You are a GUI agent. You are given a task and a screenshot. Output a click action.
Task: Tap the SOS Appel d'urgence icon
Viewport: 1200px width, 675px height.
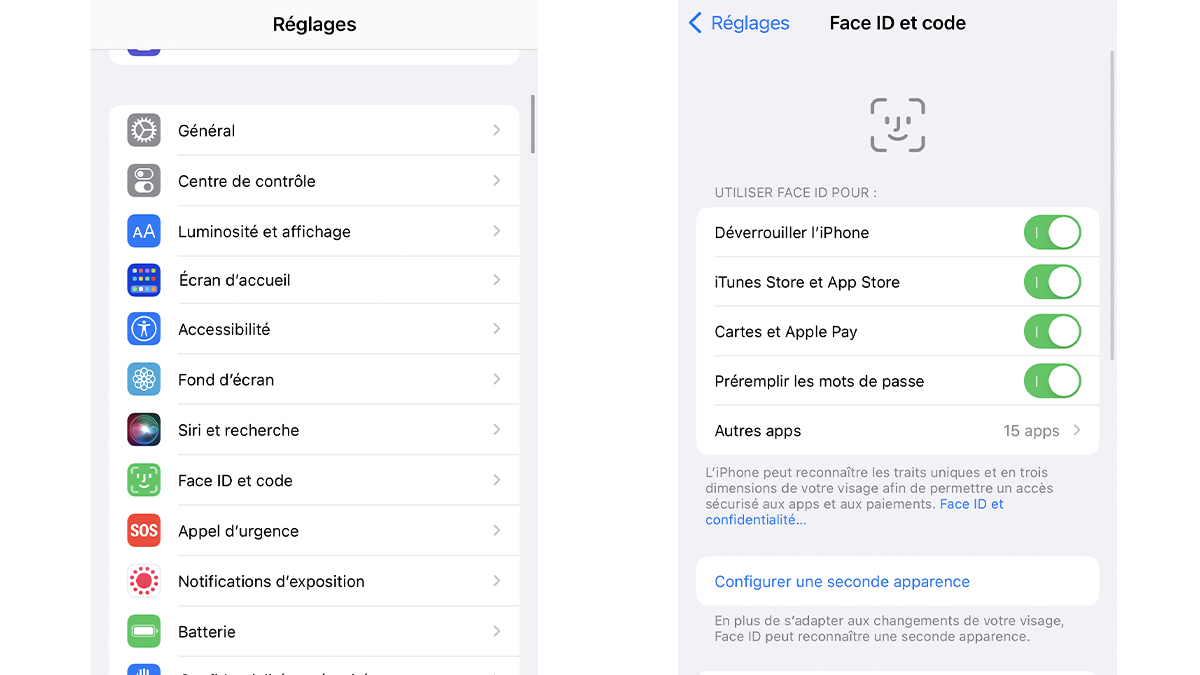coord(144,531)
